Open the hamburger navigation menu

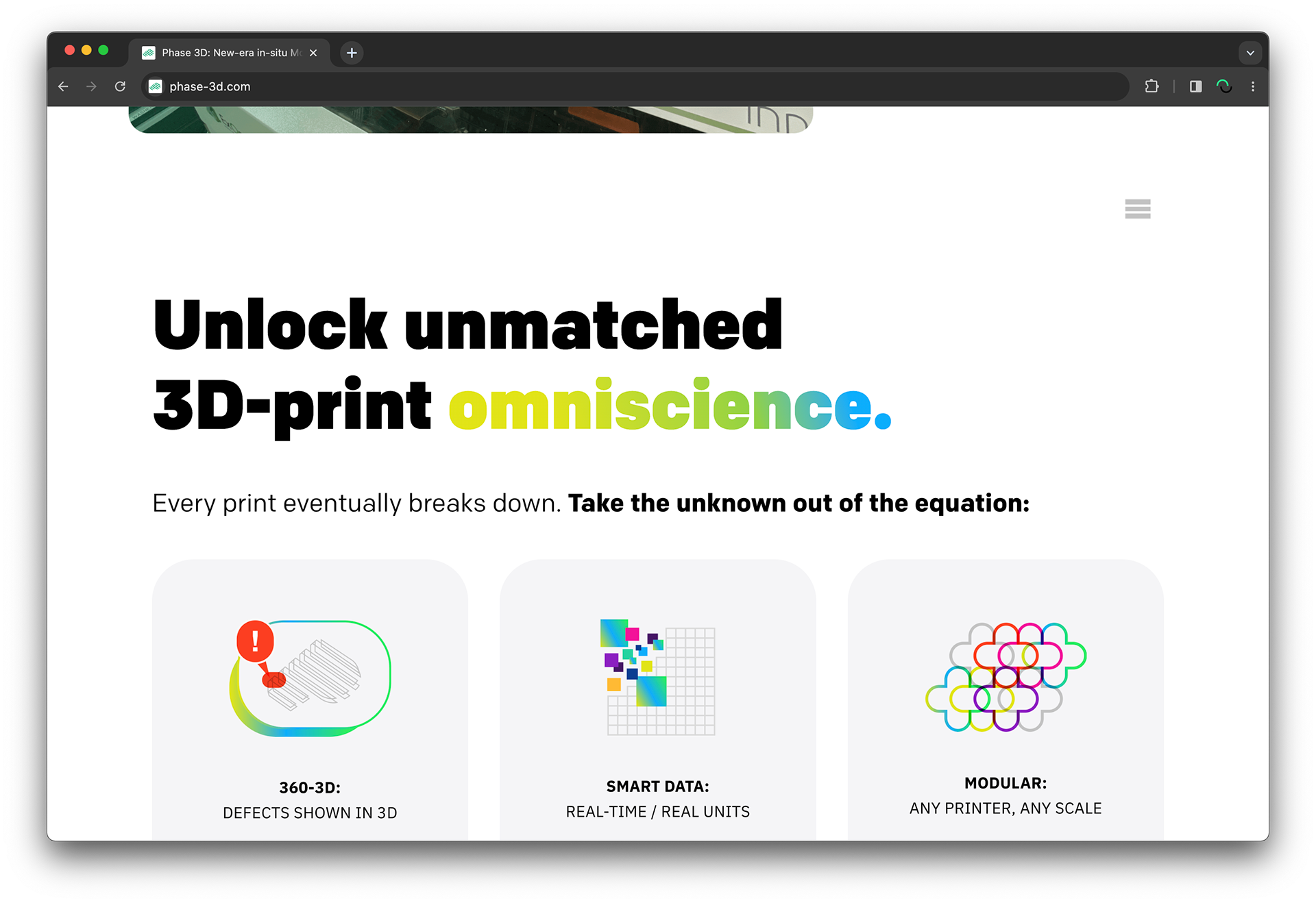coord(1137,209)
